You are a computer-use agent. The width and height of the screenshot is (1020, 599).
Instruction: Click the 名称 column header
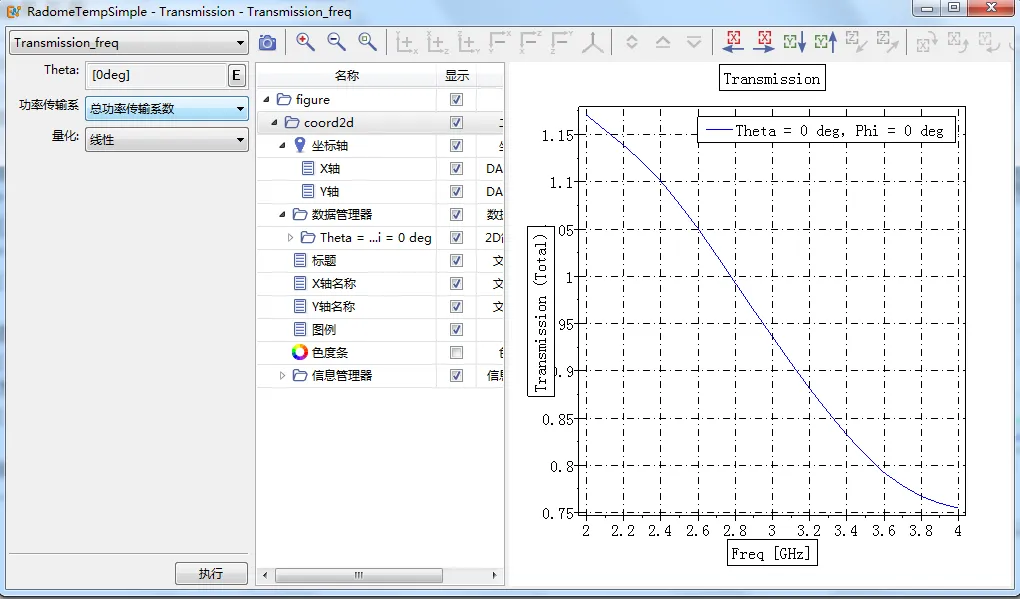click(346, 76)
